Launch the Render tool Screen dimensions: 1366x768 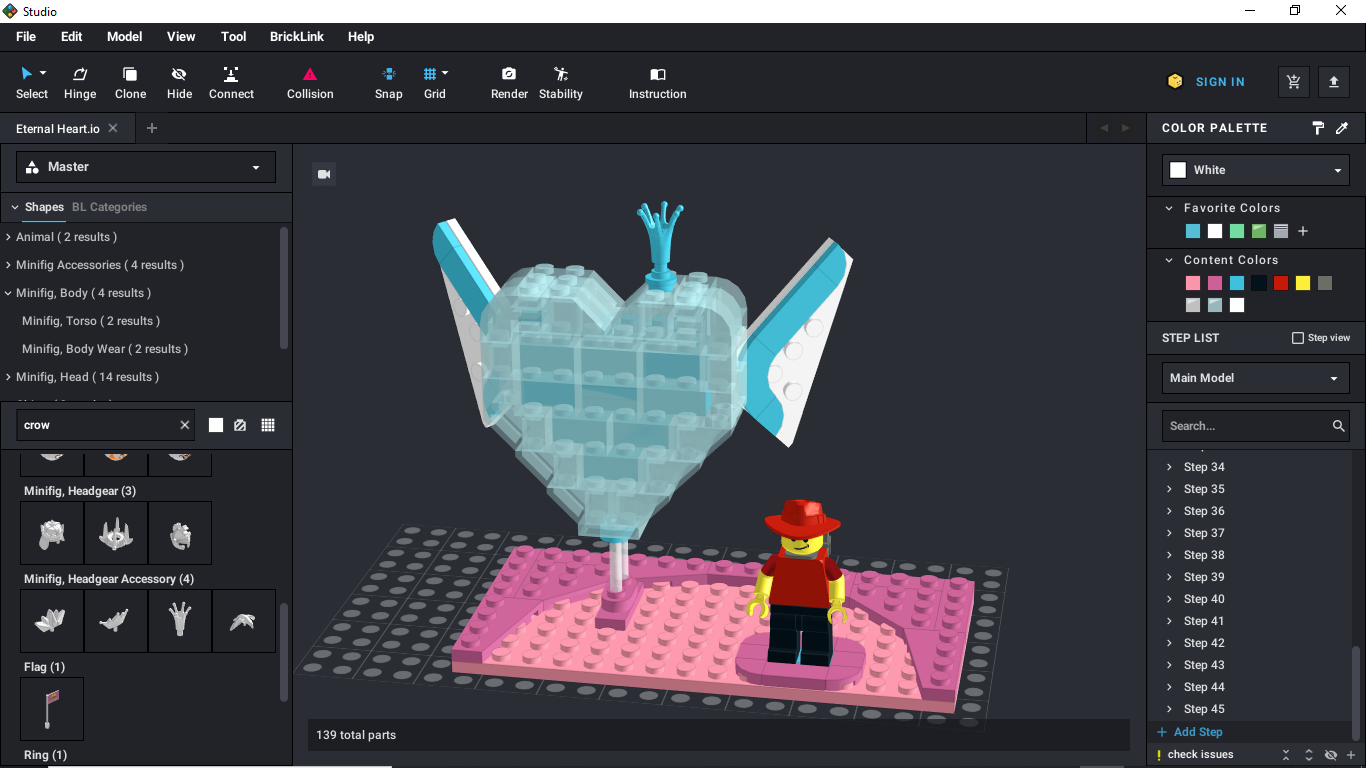click(509, 82)
